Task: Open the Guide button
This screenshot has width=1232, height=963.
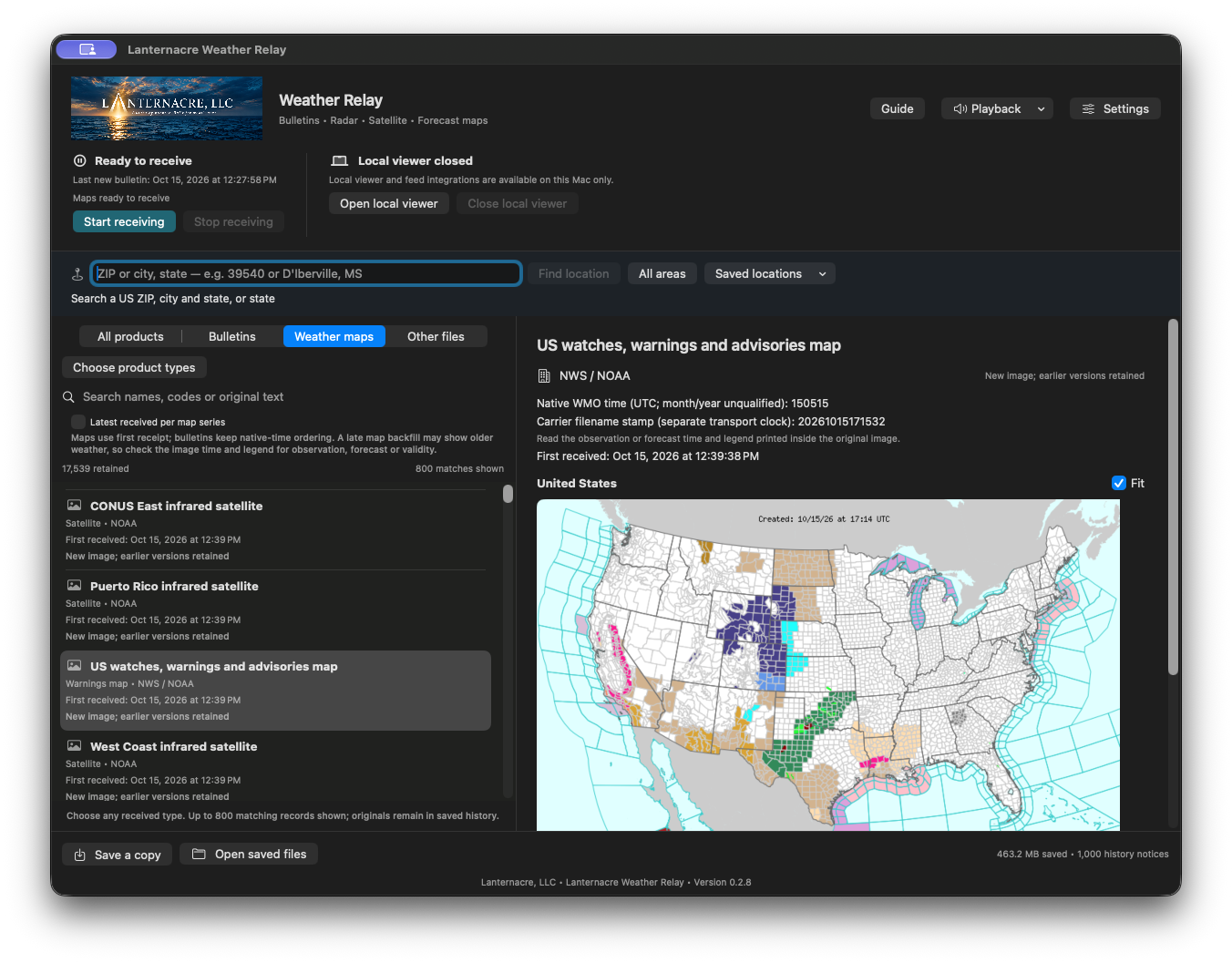Action: click(x=898, y=108)
